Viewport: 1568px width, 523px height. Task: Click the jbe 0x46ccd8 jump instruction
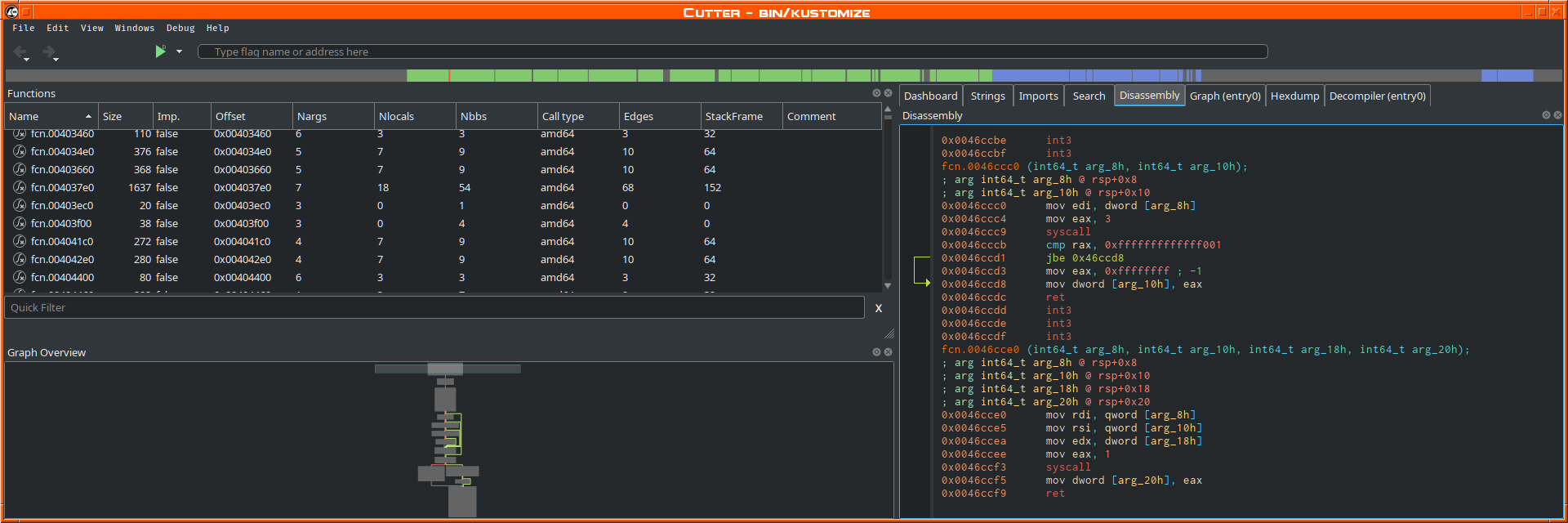tap(1085, 257)
